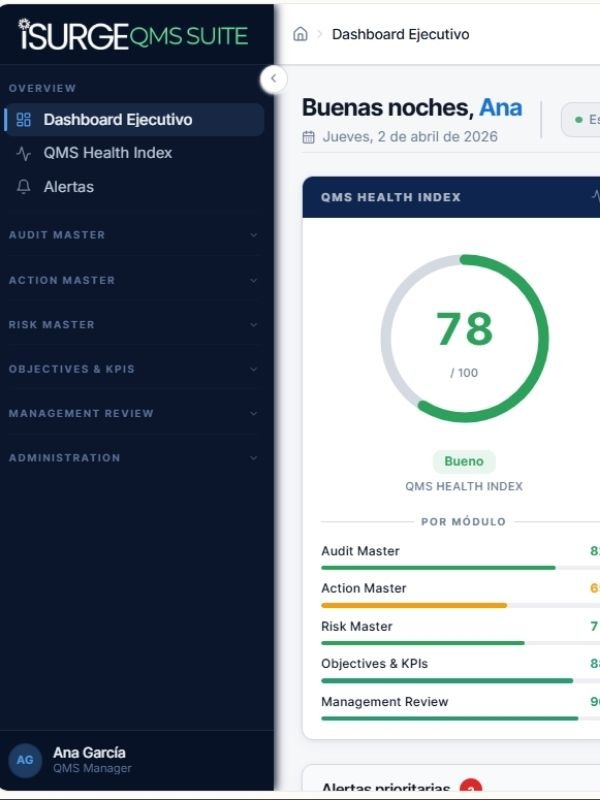Click the Risk Master progress bar
The height and width of the screenshot is (800, 600).
[x=460, y=643]
